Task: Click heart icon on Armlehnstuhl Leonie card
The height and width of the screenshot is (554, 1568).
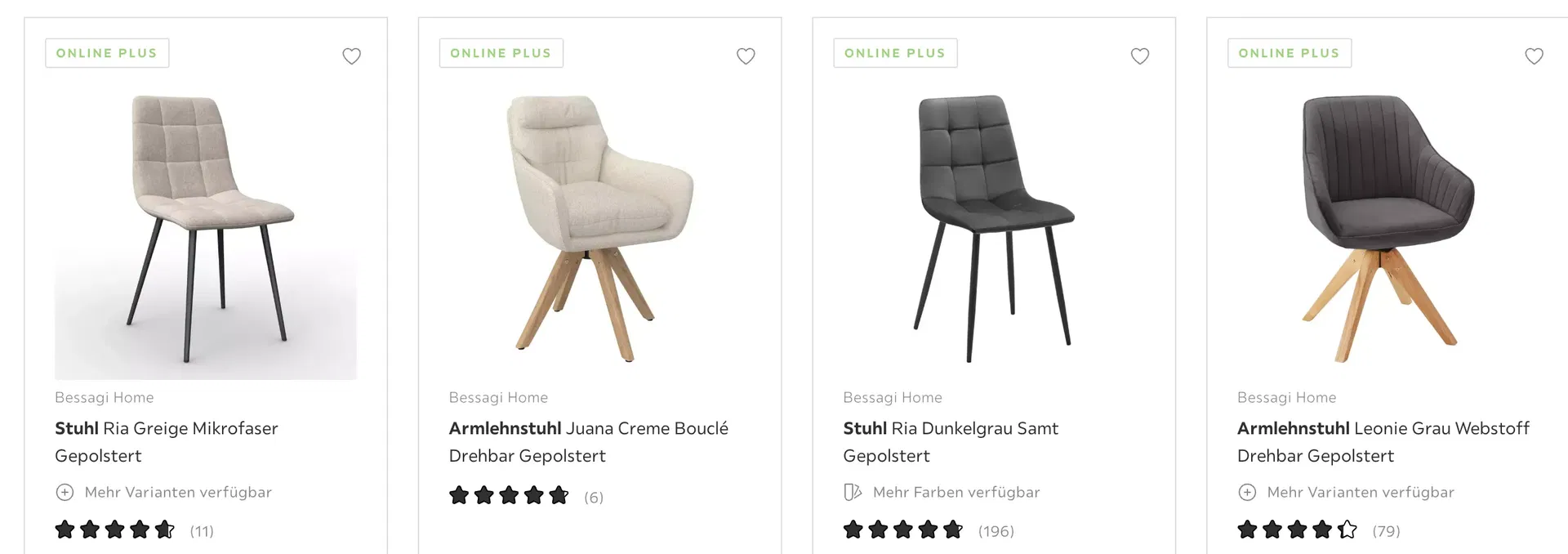Action: [x=1534, y=56]
